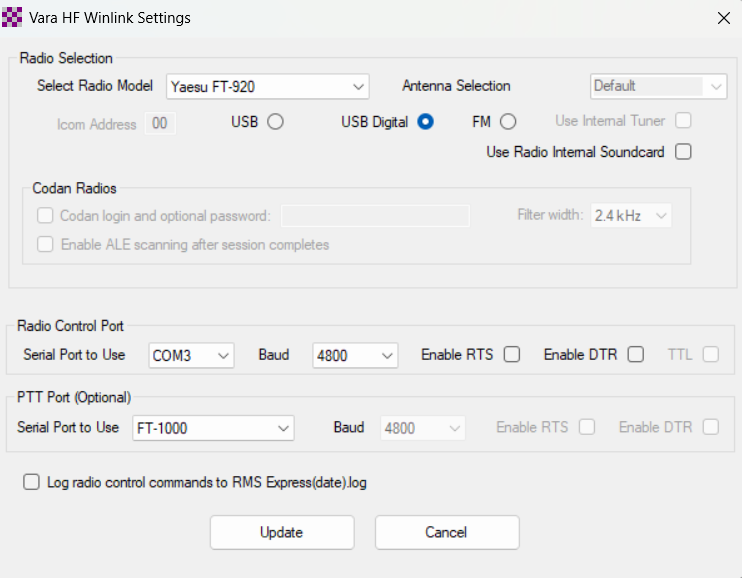Choose the USB Digital mode option
Screen dimensions: 742x578
pyautogui.click(x=425, y=122)
